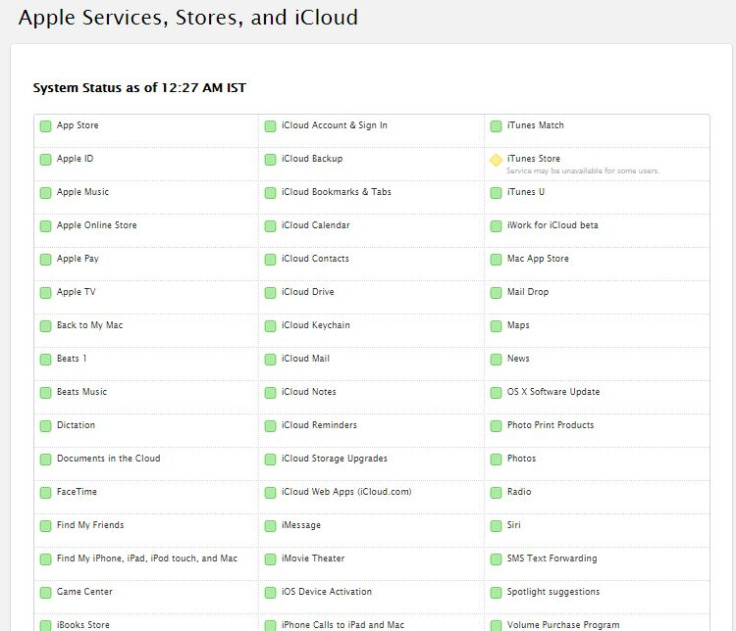Click the green status square for Apple Music
The width and height of the screenshot is (736, 631).
(x=46, y=193)
